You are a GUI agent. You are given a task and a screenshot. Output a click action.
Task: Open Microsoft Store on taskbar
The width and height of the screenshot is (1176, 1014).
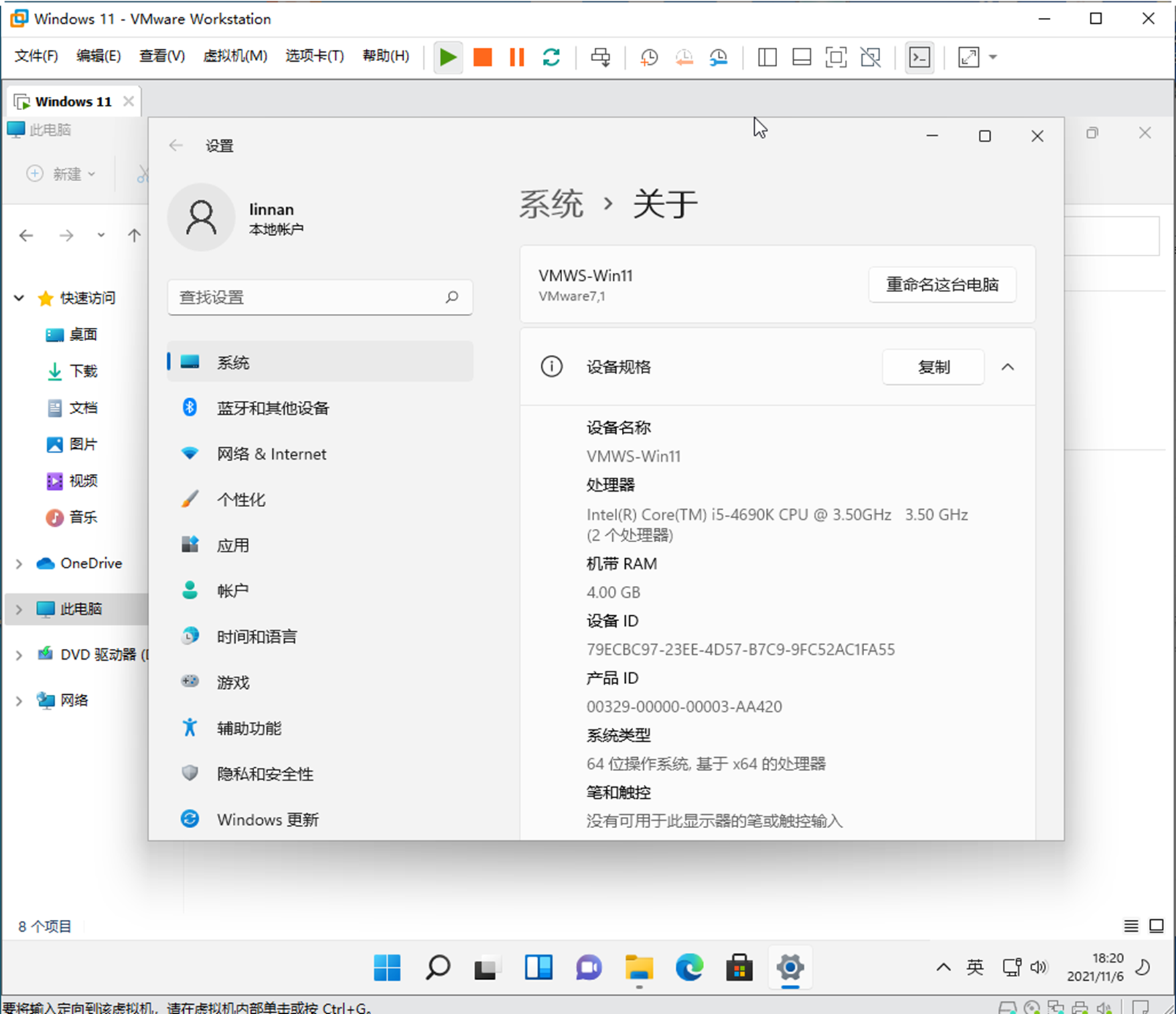[x=739, y=968]
